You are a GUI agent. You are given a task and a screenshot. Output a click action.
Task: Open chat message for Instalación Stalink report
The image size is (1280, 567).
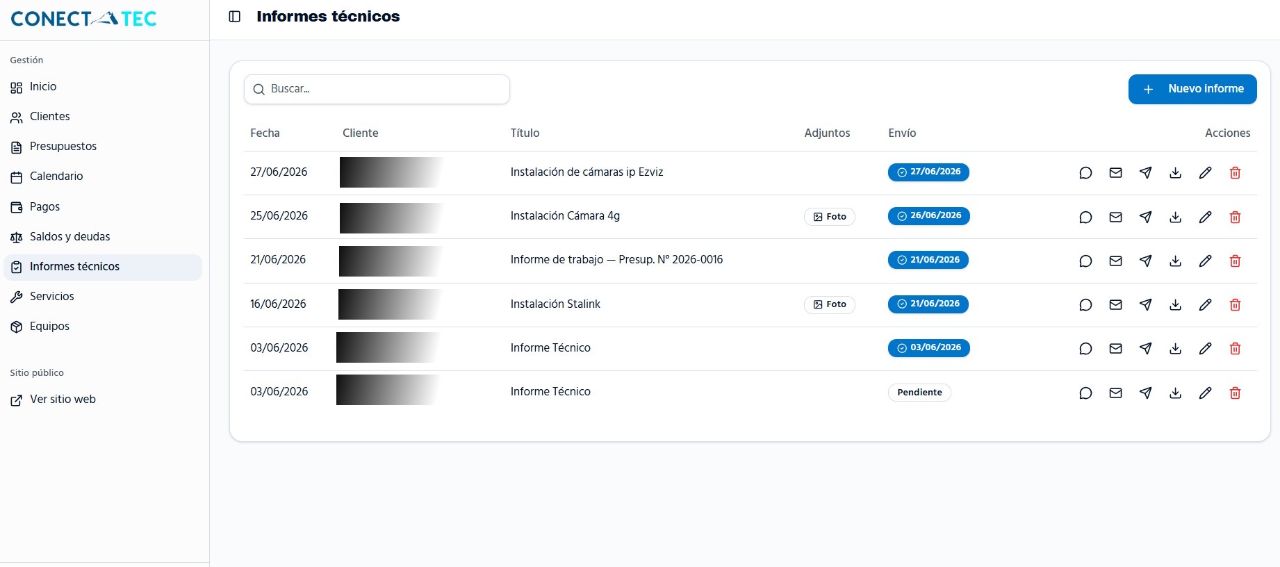(x=1085, y=305)
